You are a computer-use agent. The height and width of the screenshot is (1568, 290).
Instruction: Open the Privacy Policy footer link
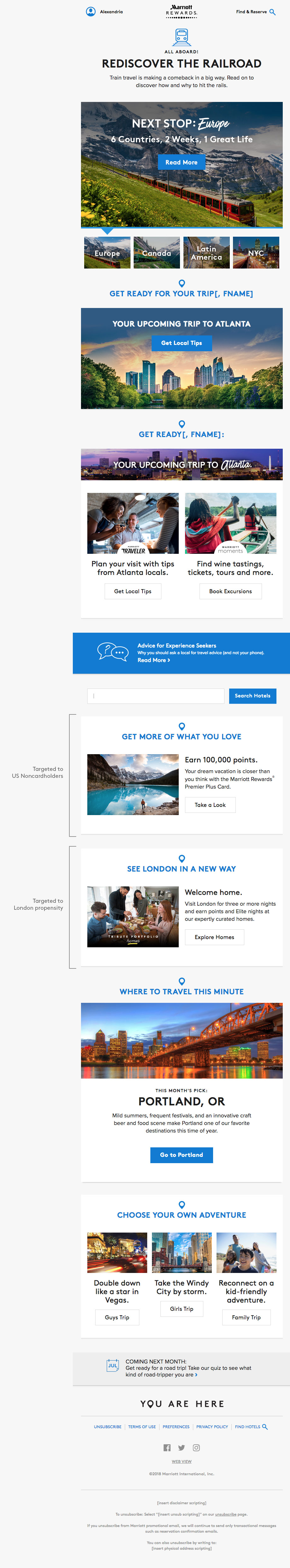click(212, 1427)
